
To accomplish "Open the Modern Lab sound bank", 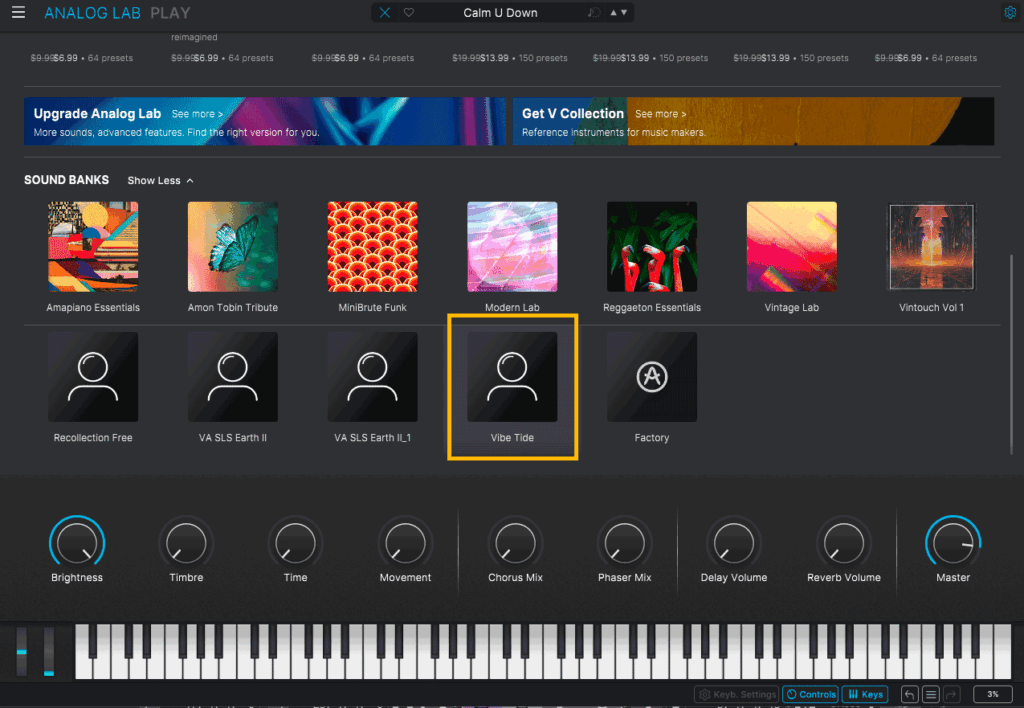I will pos(512,257).
